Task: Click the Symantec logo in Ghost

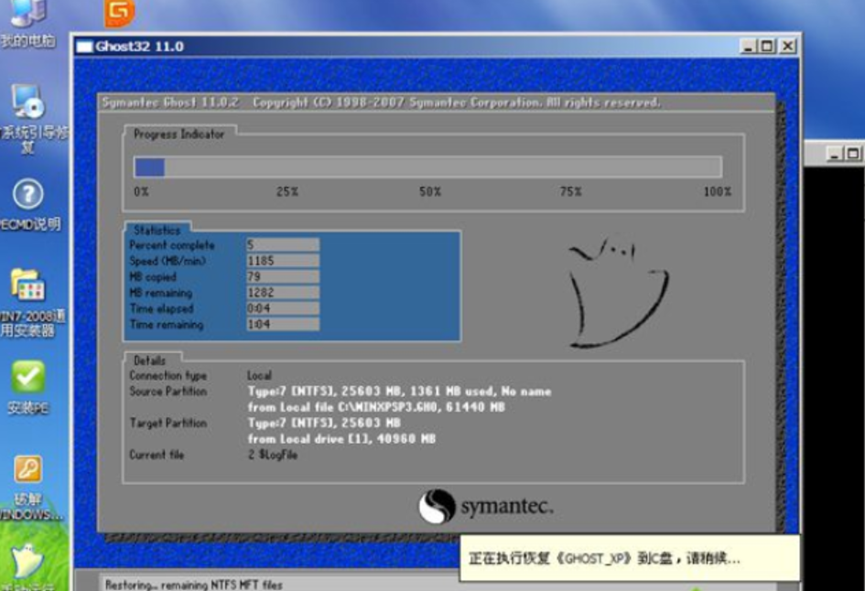Action: 486,506
